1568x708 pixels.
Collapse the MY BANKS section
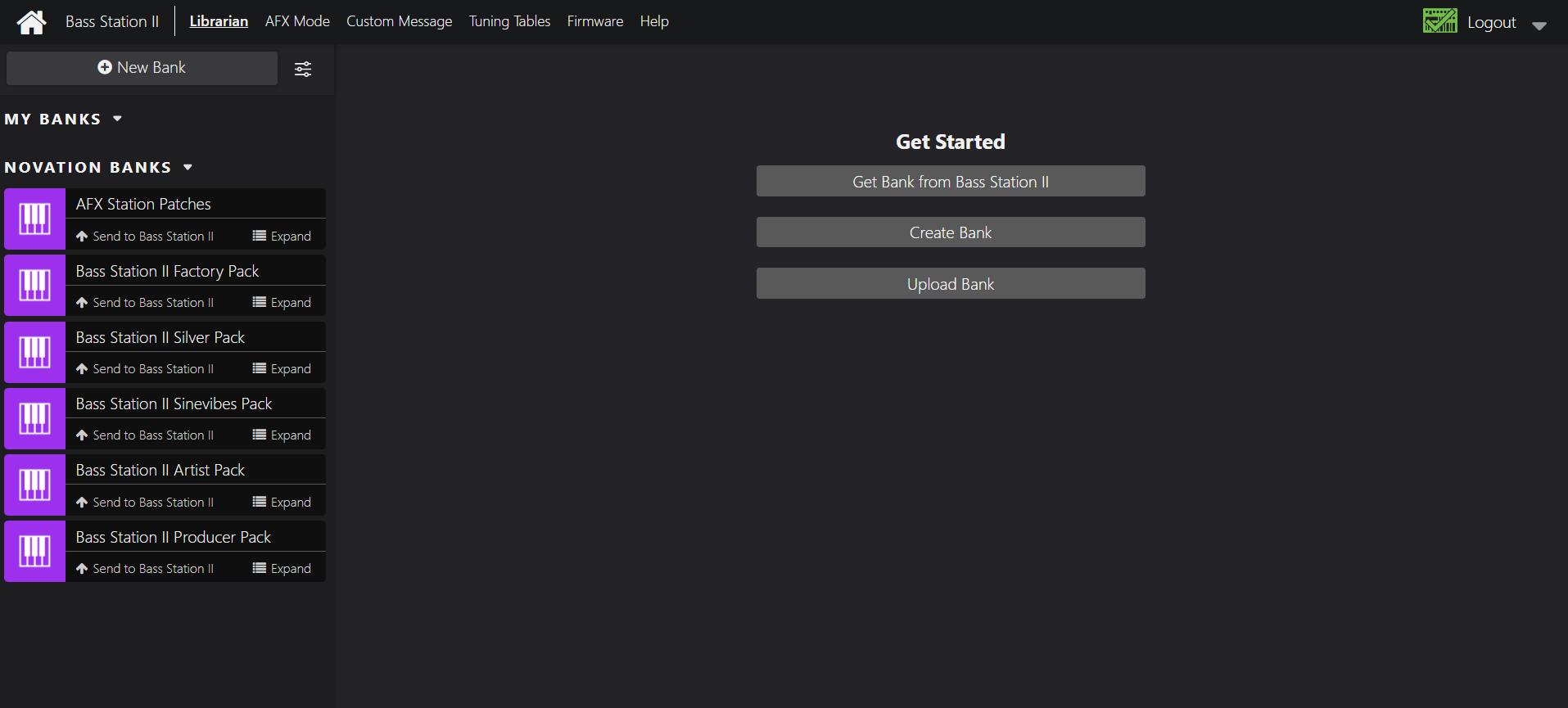point(118,119)
